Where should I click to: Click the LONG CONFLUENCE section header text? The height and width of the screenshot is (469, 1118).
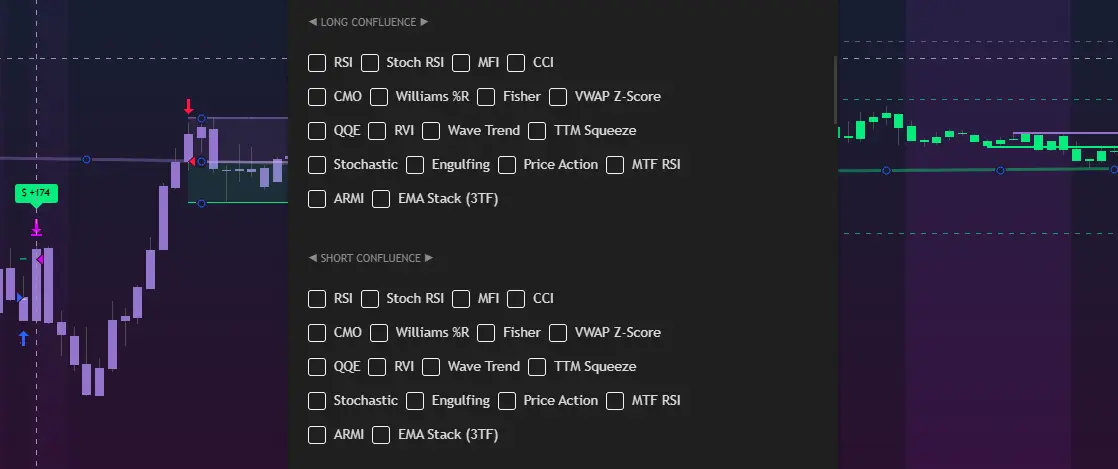coord(367,22)
